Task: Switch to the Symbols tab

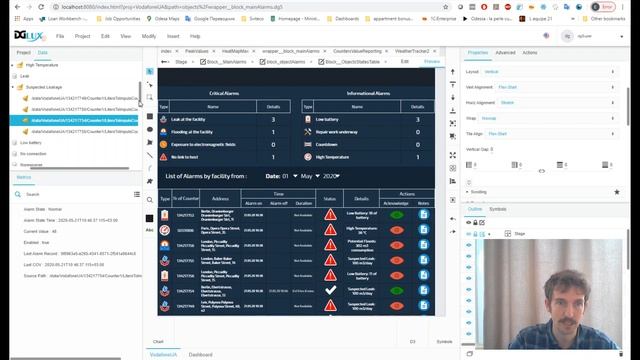Action: [x=498, y=209]
